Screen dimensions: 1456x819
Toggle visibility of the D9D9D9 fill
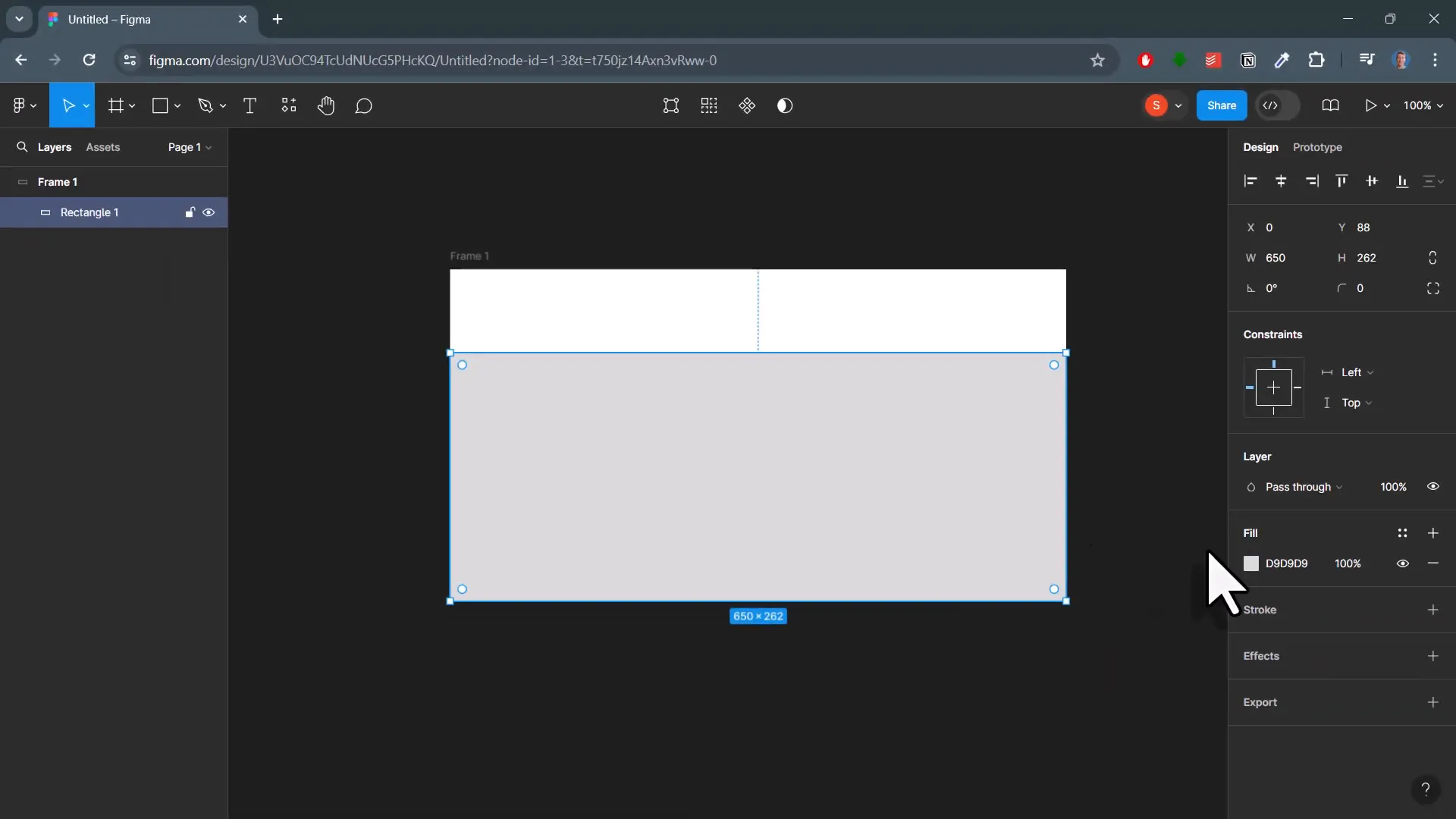click(x=1402, y=563)
